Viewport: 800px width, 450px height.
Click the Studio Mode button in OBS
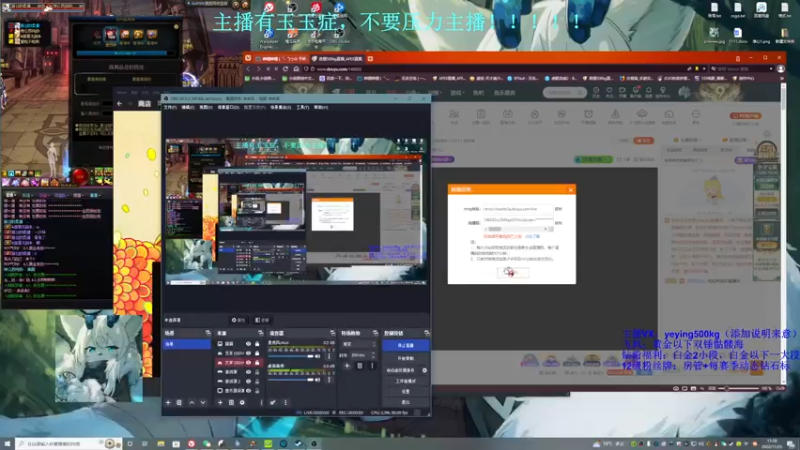coord(406,381)
